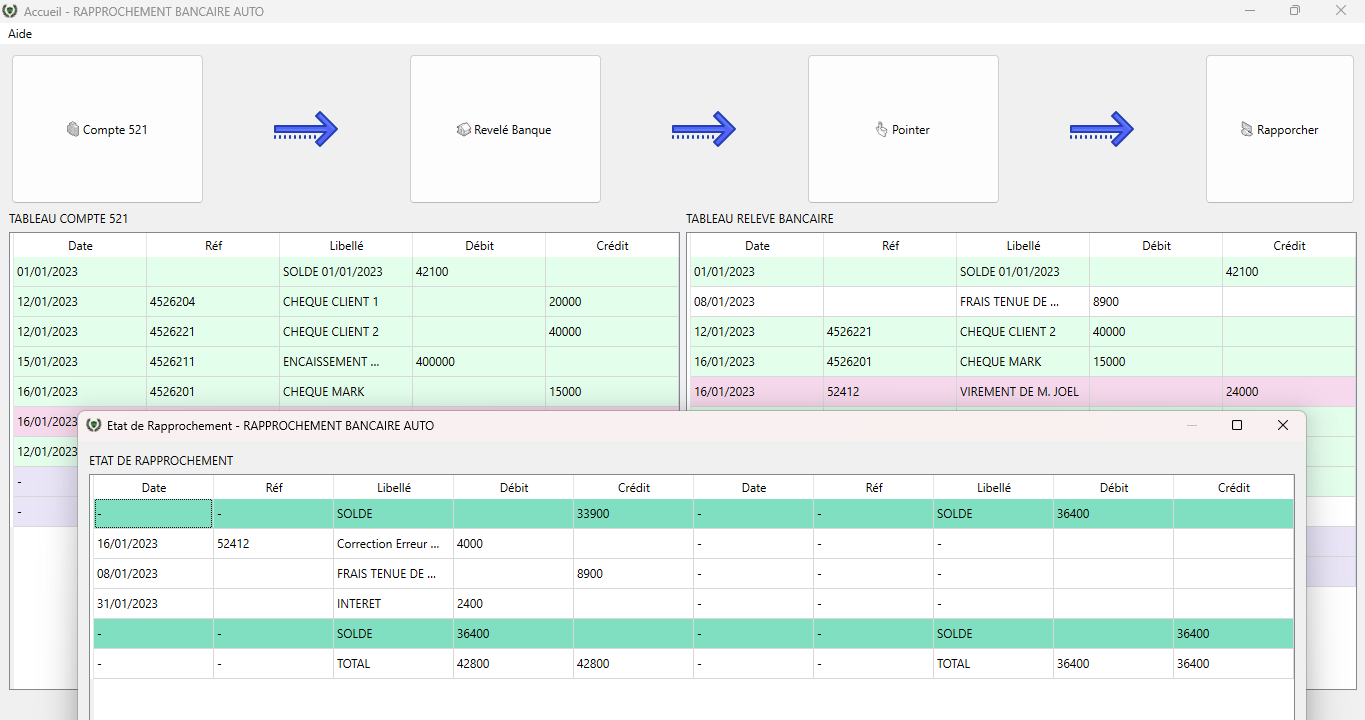Open the Compte 521 step button
The height and width of the screenshot is (720, 1365).
[x=107, y=129]
